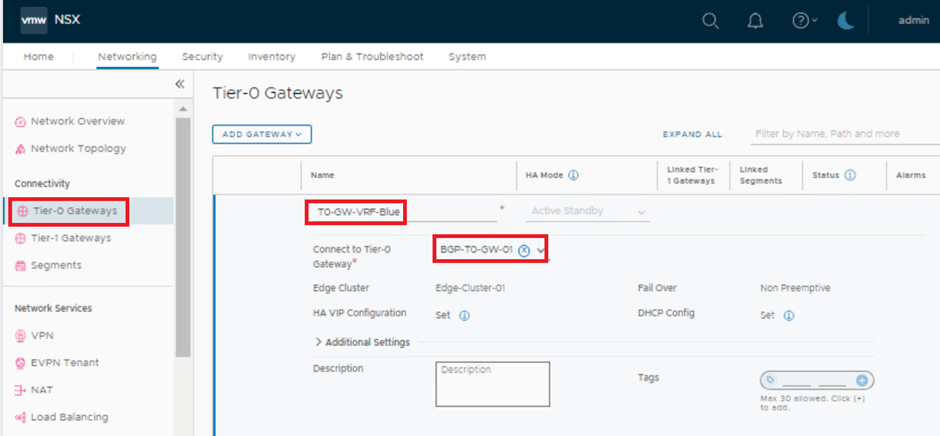Click info icon next to HA VIP Configuration

pyautogui.click(x=464, y=315)
